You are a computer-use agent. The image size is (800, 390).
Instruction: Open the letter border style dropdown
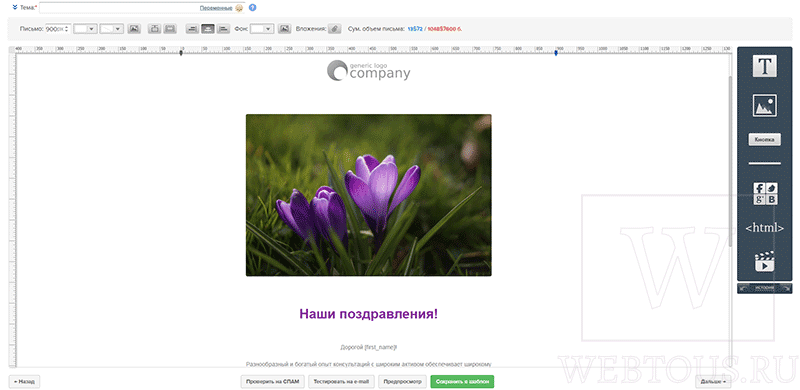click(x=112, y=29)
